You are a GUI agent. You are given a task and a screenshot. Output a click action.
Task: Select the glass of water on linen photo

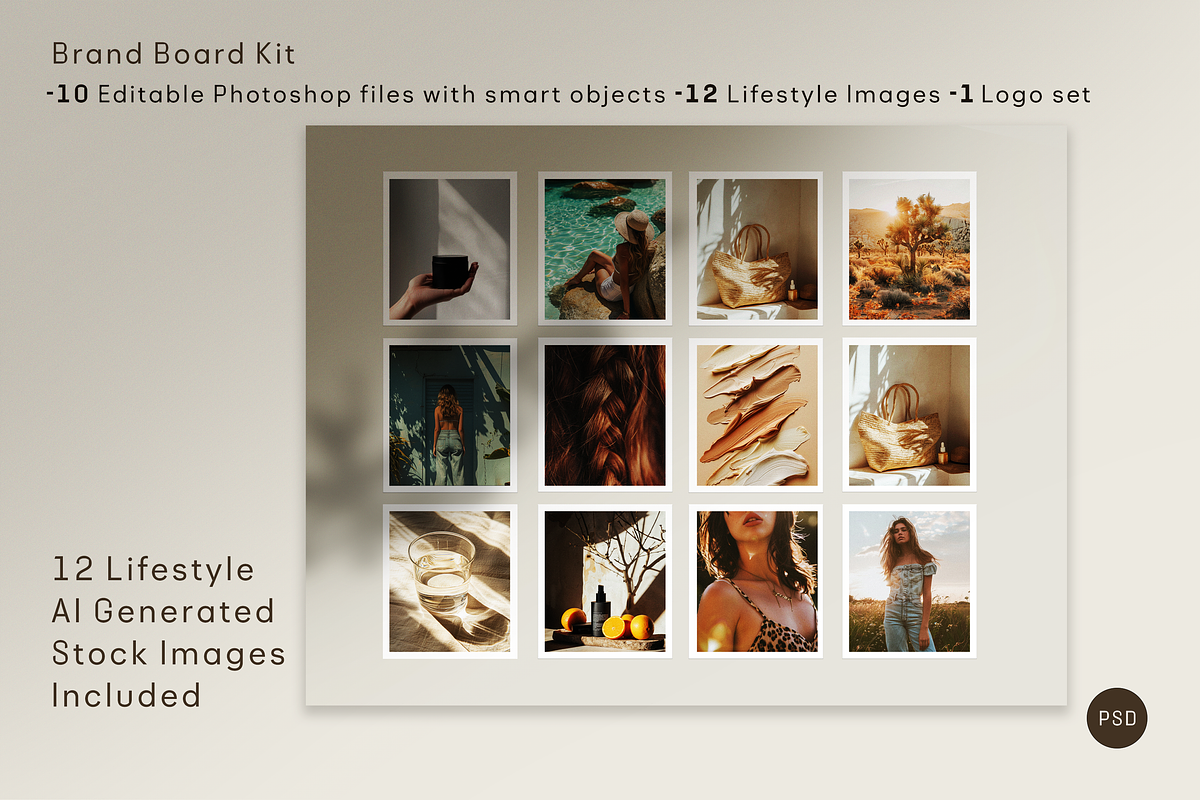pos(450,582)
